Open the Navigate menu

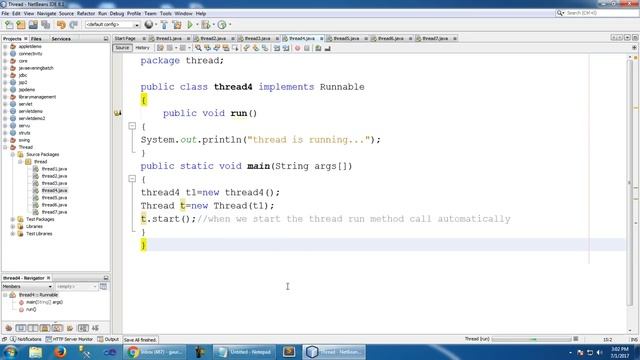[47, 13]
